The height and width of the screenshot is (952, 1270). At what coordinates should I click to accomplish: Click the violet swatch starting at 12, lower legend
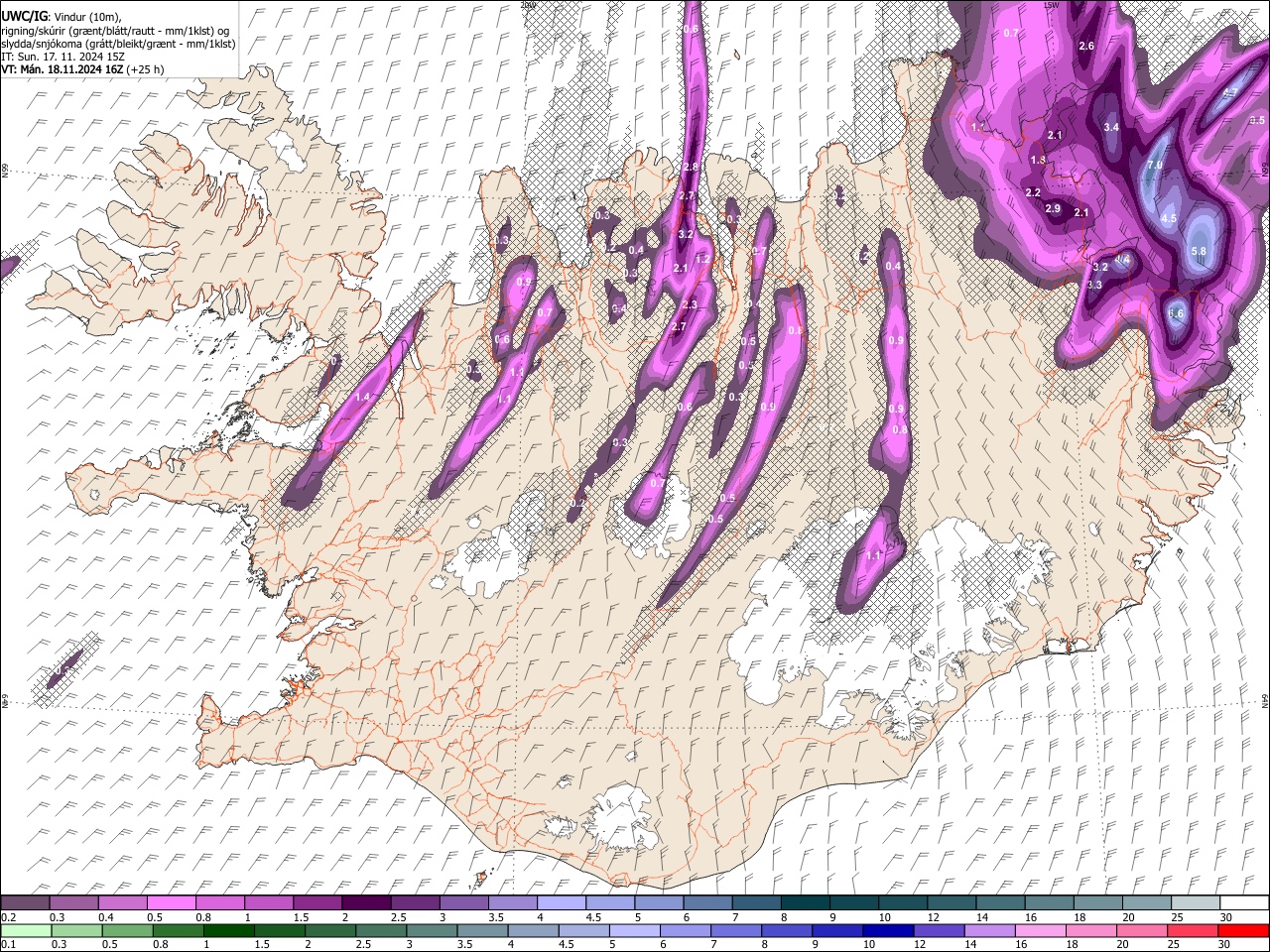939,931
